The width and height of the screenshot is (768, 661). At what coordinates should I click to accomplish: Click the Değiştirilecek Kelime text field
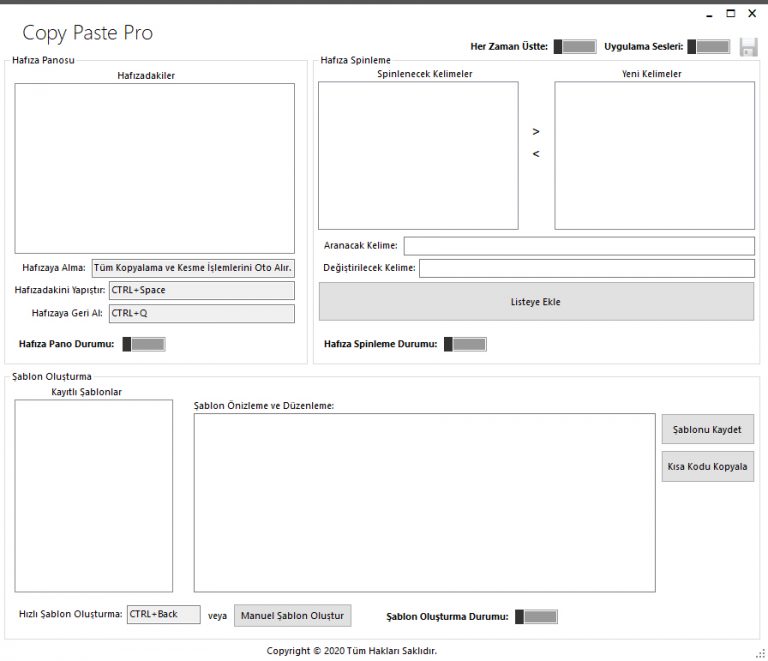[x=586, y=269]
